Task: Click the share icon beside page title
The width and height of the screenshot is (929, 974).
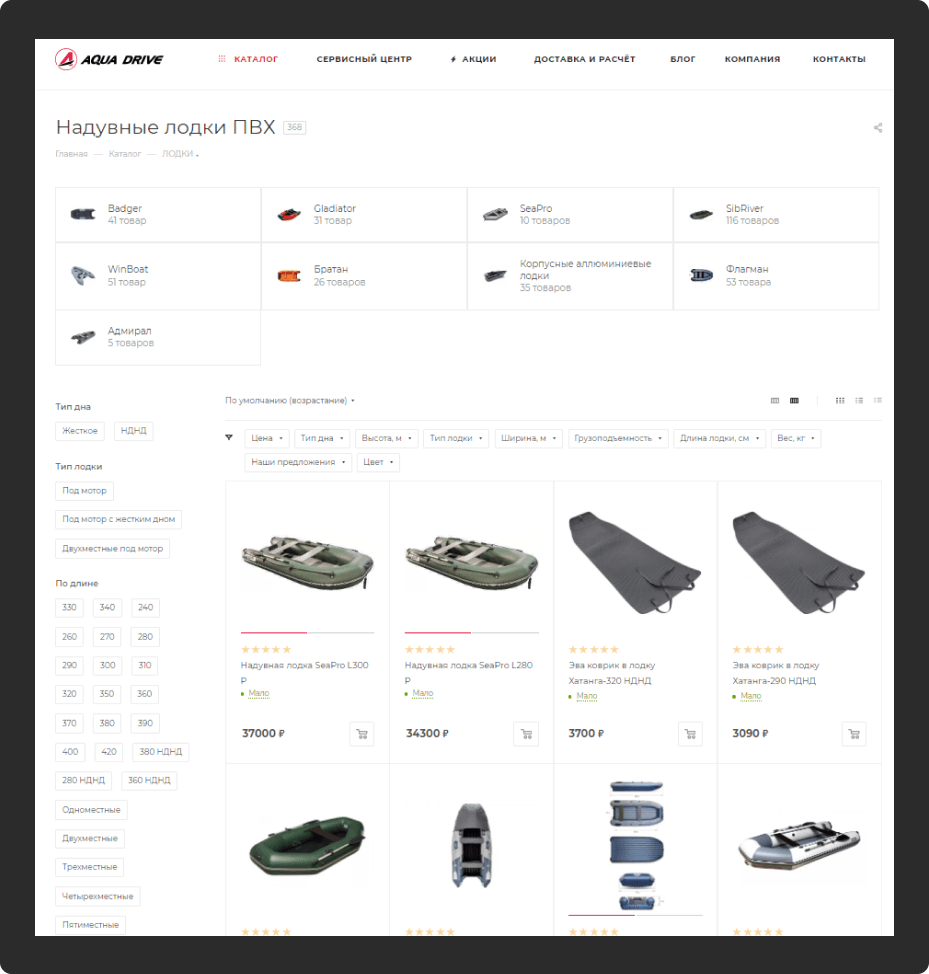Action: (877, 127)
